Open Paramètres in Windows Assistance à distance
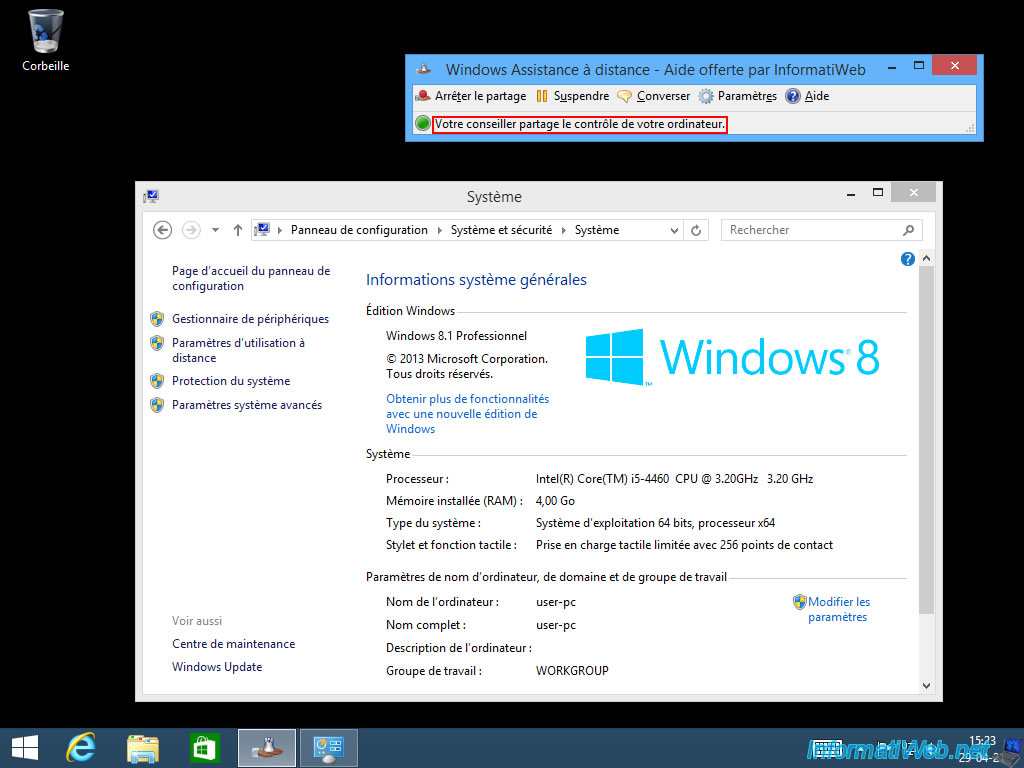 pyautogui.click(x=738, y=96)
